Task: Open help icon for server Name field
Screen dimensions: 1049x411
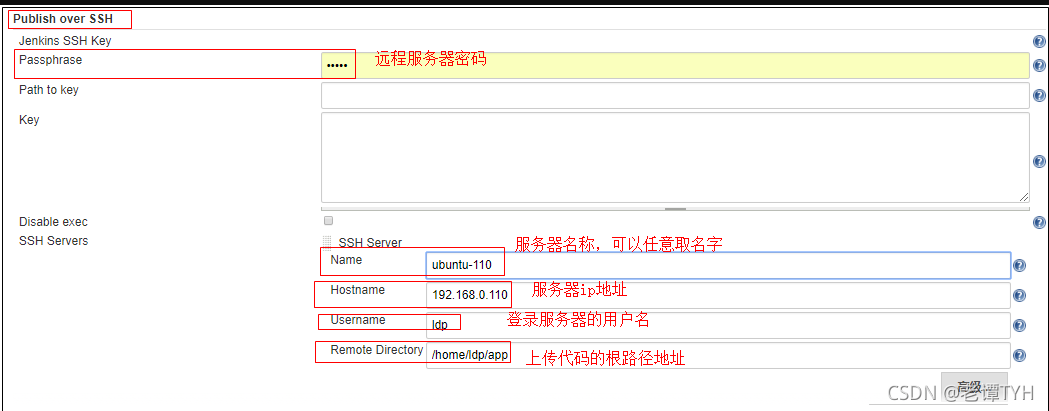Action: [1020, 266]
